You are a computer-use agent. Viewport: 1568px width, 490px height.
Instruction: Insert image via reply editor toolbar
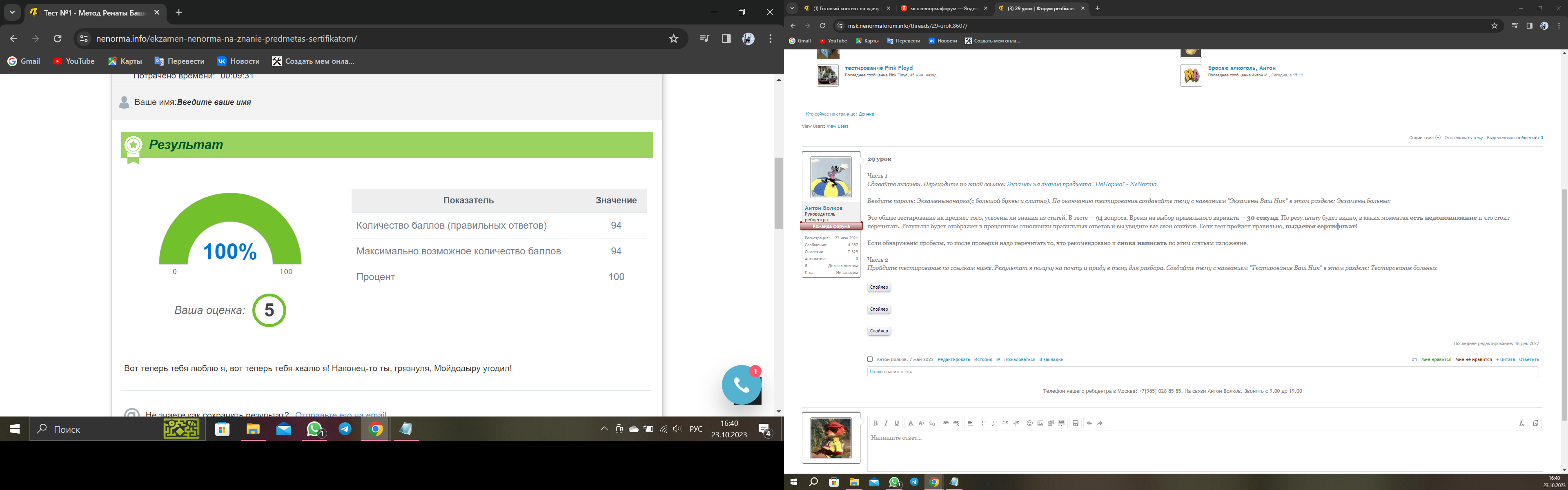[x=1040, y=423]
